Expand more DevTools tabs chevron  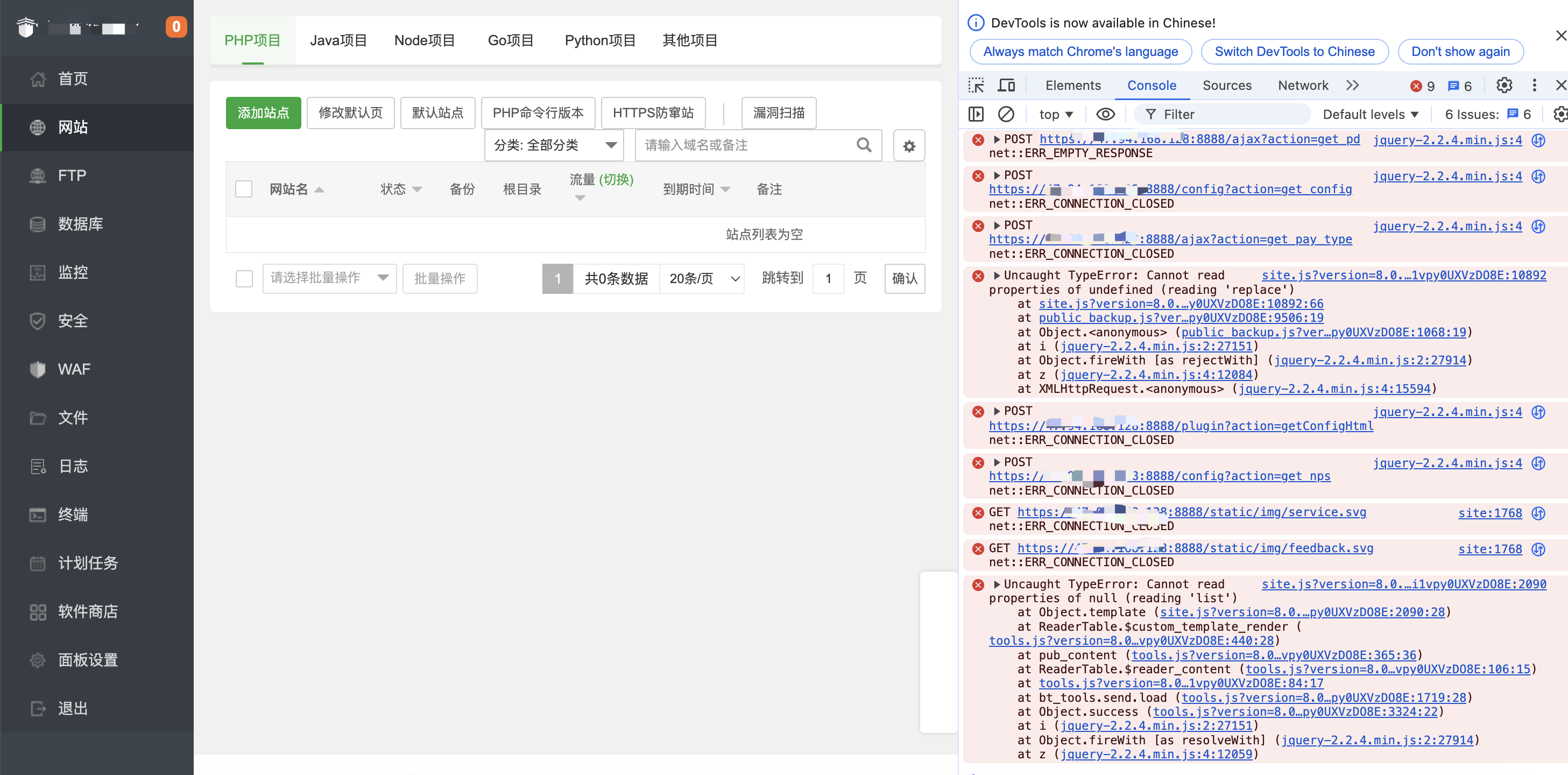click(1353, 86)
